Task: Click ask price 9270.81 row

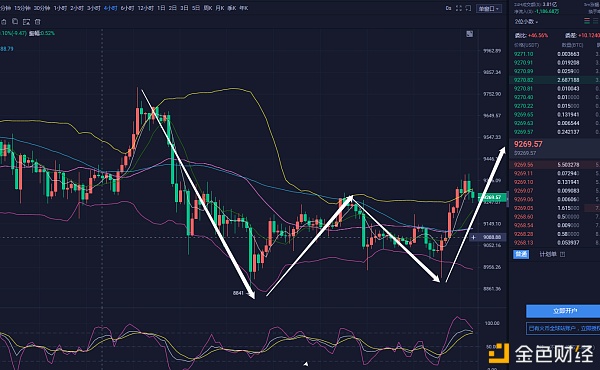Action: [554, 88]
